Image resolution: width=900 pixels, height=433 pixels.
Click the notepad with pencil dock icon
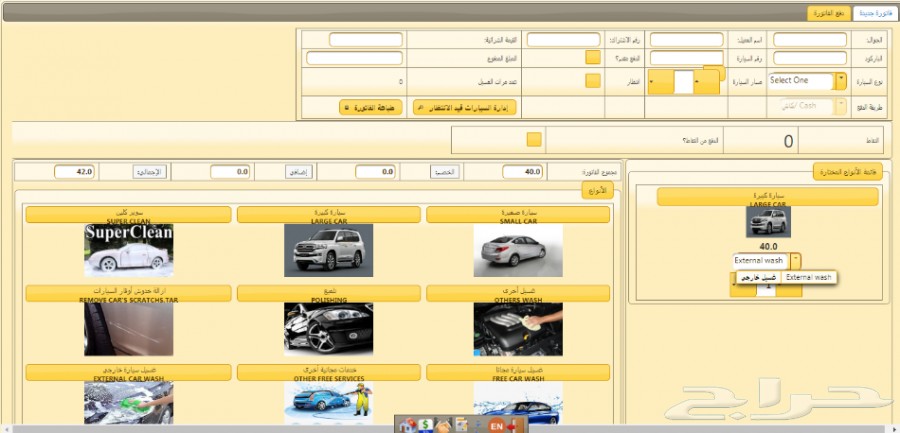461,426
